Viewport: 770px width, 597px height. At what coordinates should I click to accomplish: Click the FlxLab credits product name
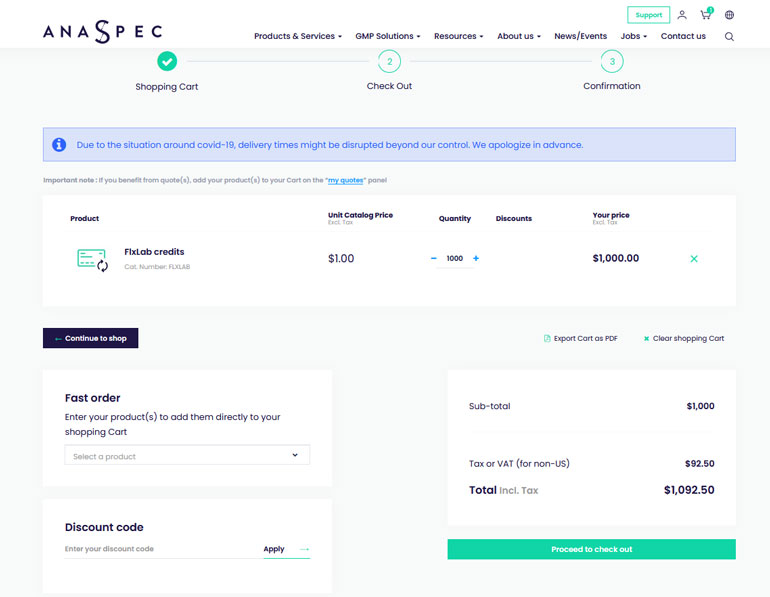tap(154, 252)
